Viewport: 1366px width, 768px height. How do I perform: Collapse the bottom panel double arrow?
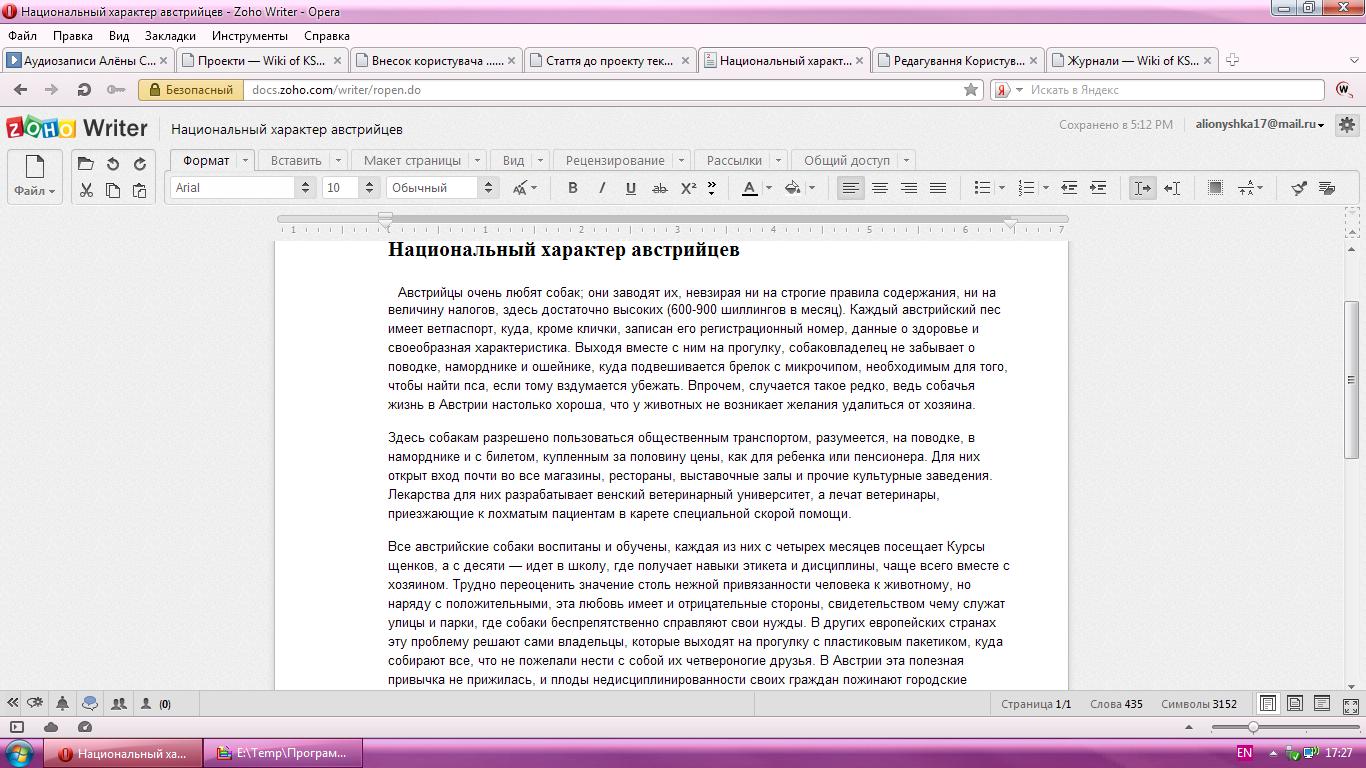(x=12, y=703)
